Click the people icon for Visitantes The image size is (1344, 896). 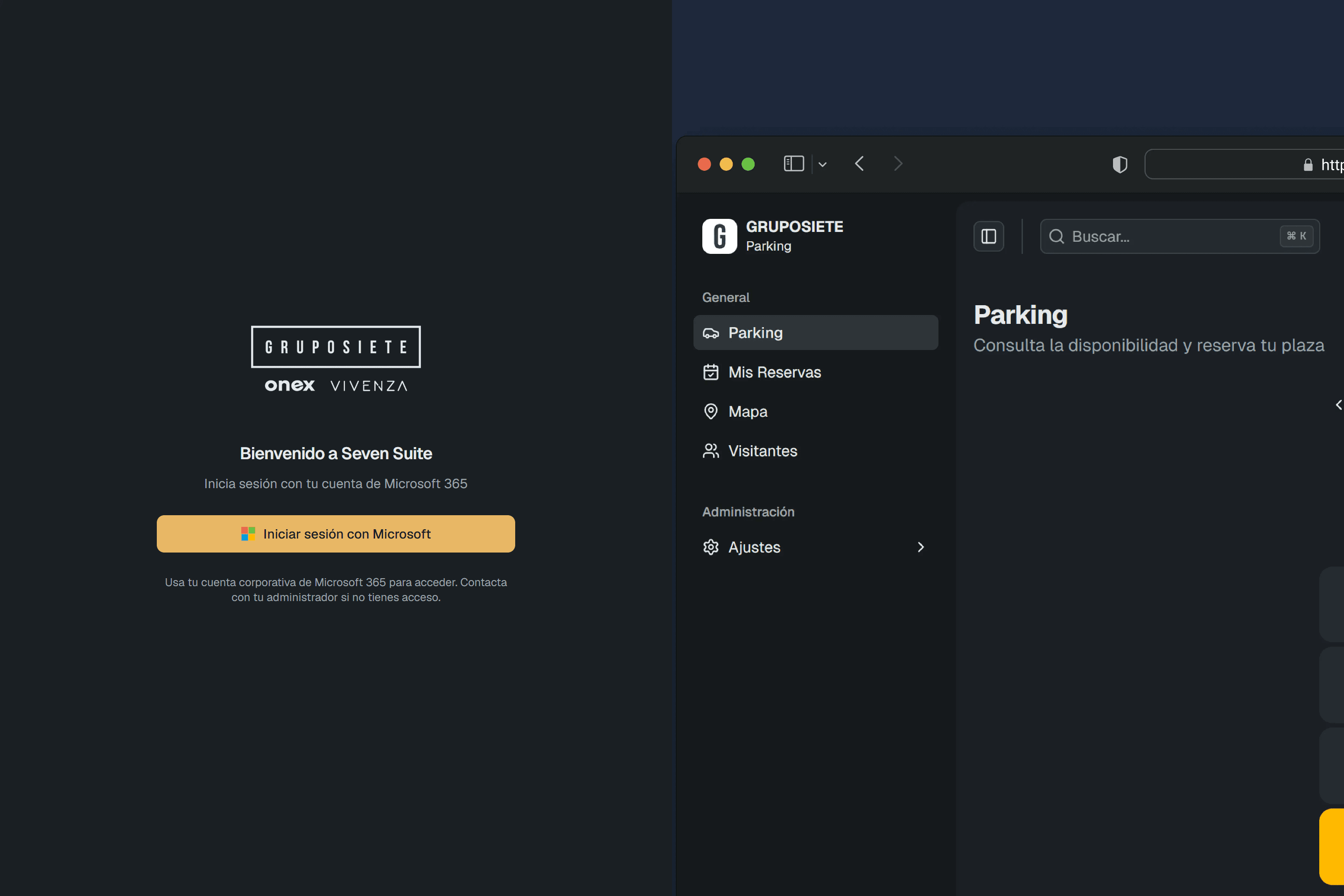pyautogui.click(x=711, y=451)
